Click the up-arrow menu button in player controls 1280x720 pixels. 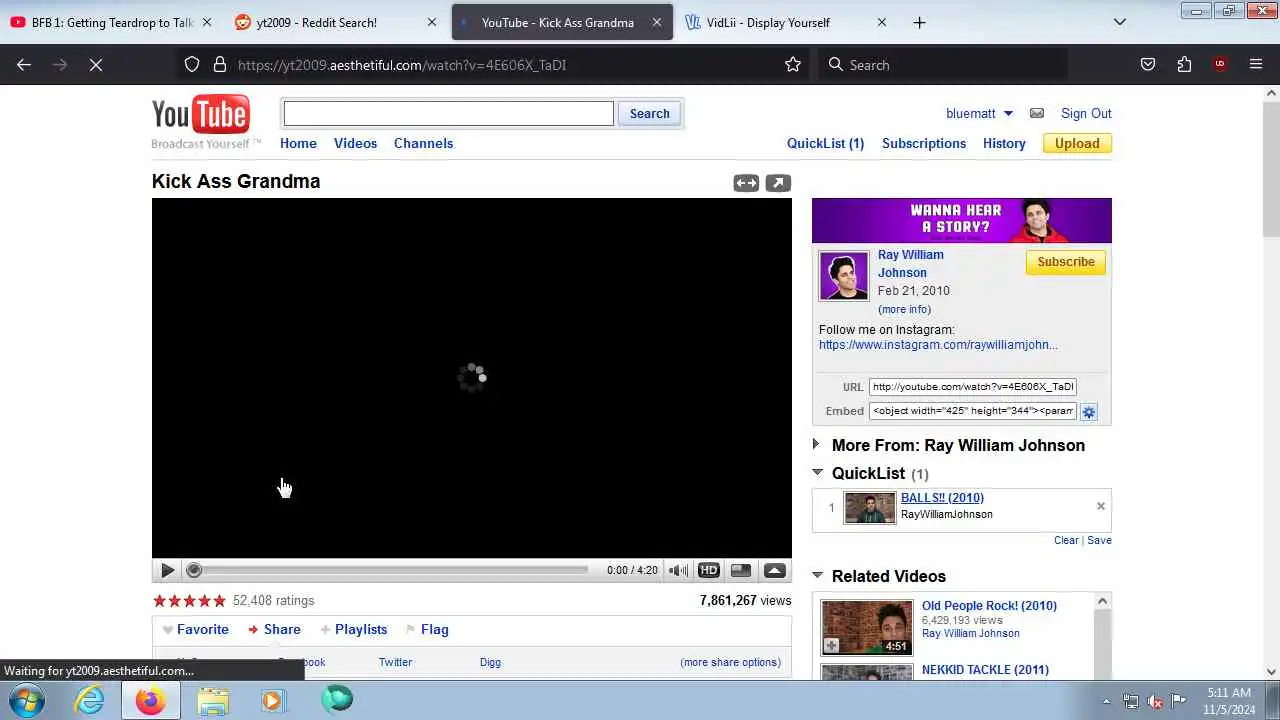[775, 570]
